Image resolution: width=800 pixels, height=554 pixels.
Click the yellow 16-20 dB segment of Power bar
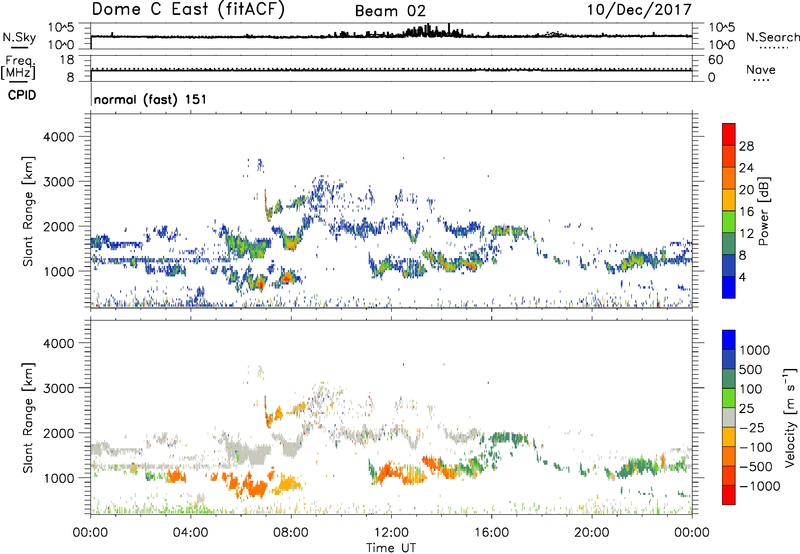[x=729, y=199]
